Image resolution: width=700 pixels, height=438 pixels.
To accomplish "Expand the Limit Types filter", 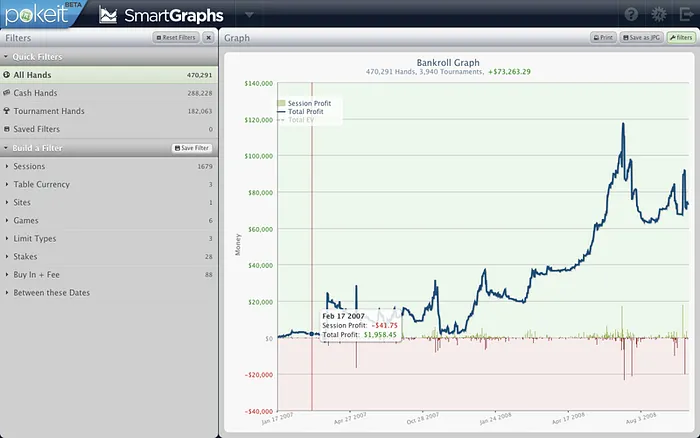I will (x=109, y=238).
